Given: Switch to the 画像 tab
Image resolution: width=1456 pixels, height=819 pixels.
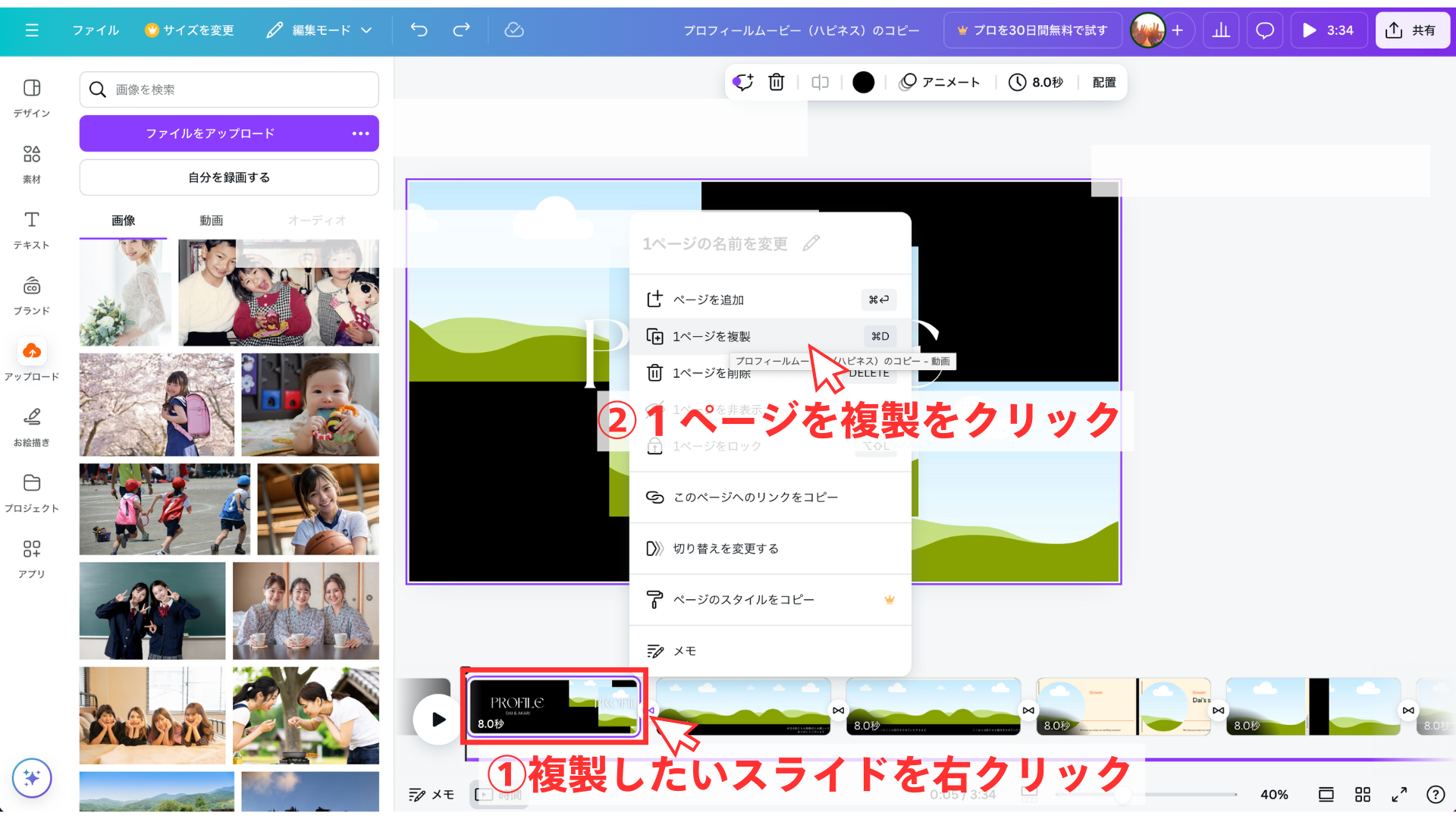Looking at the screenshot, I should pos(124,221).
